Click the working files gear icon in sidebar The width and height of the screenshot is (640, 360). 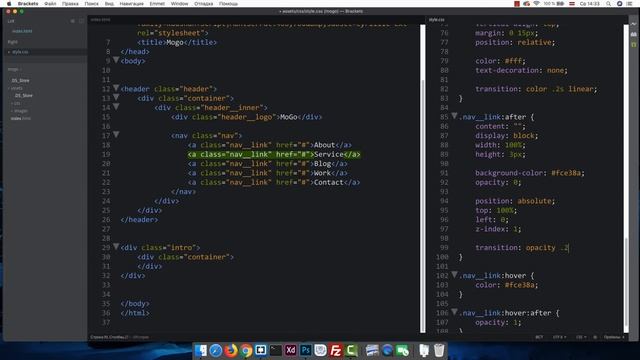(x=73, y=21)
